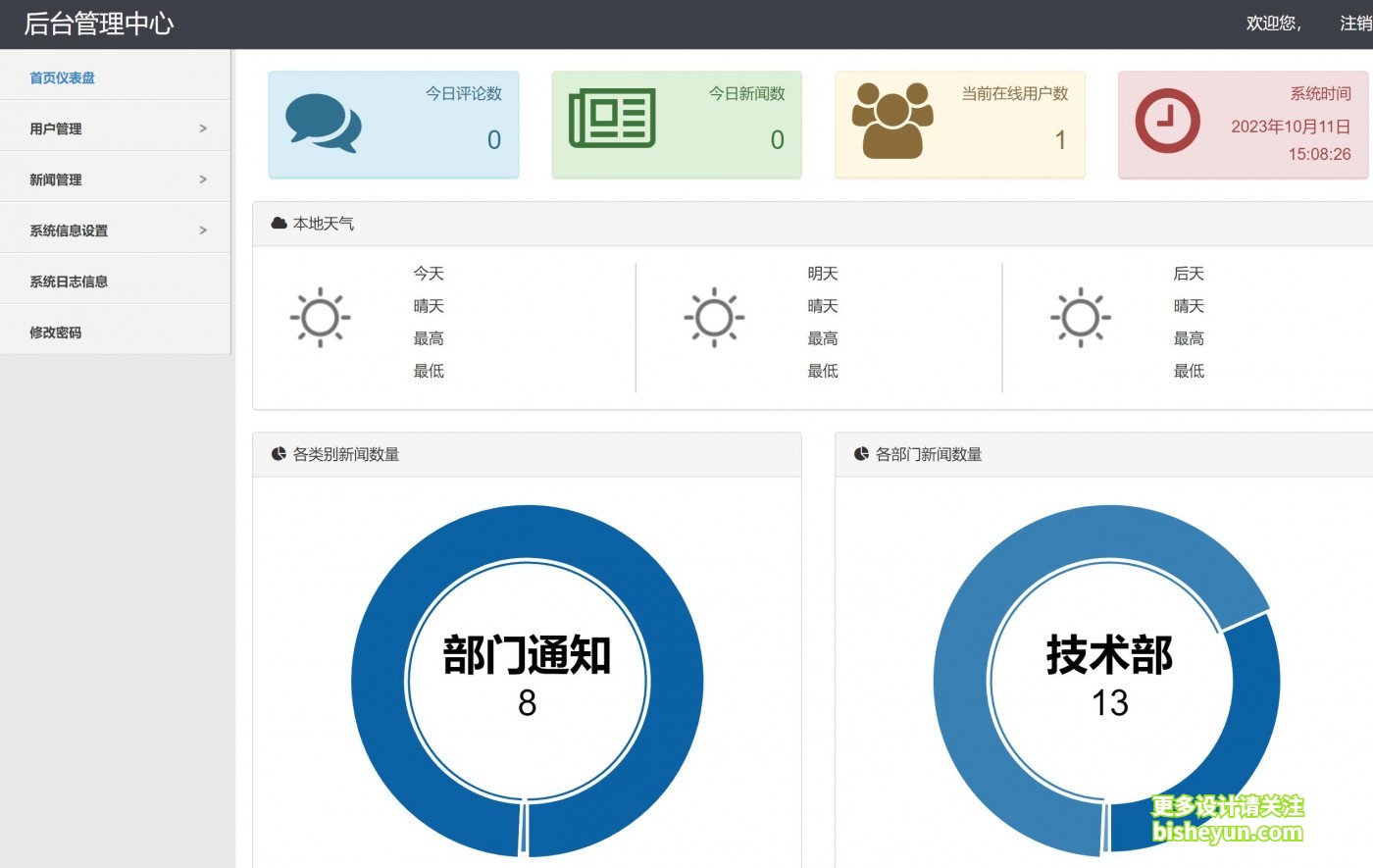The height and width of the screenshot is (868, 1373).
Task: Open the 首页仪表盘 page
Action: click(x=62, y=77)
